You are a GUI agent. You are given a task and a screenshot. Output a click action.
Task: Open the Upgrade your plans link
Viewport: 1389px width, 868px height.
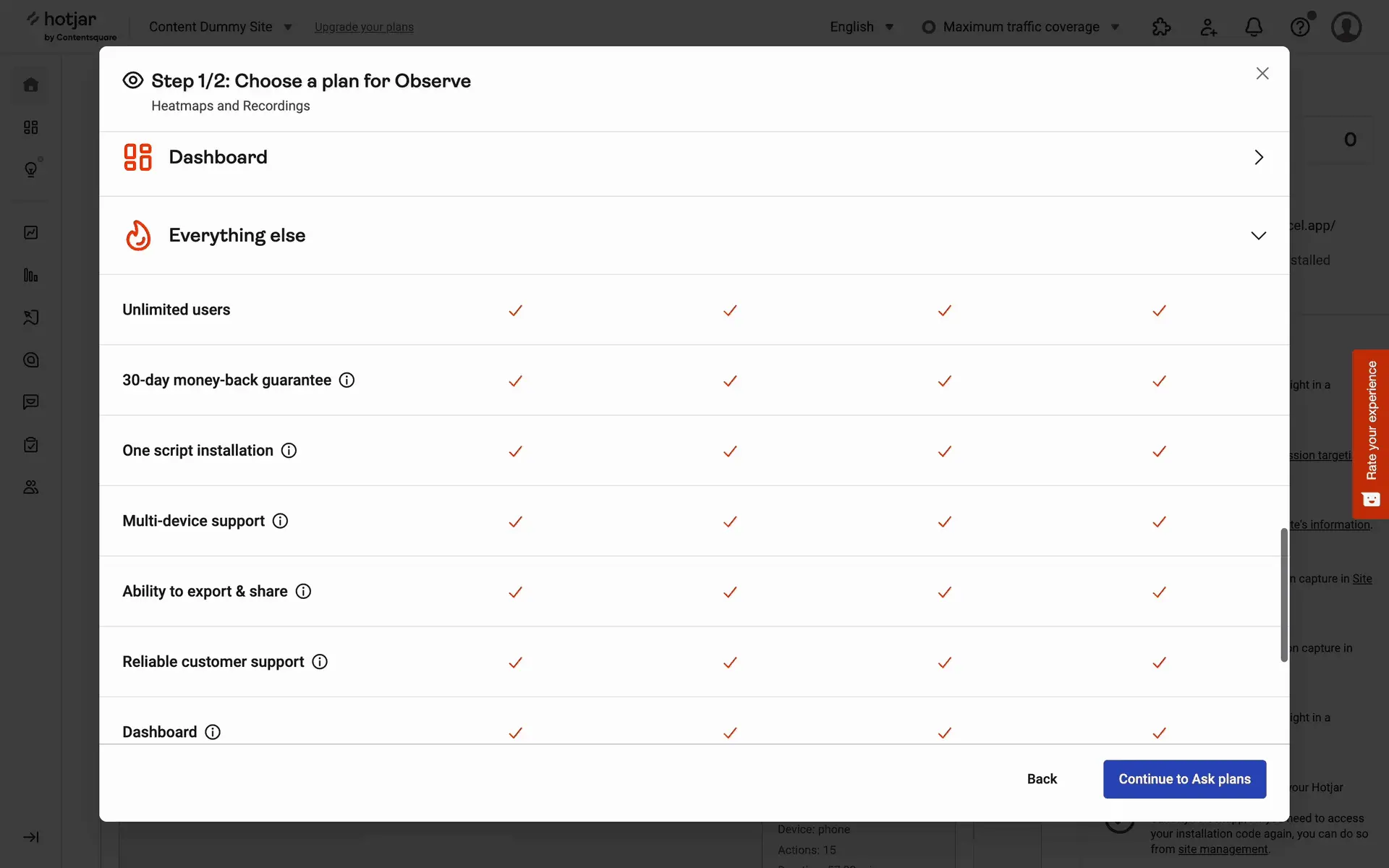click(x=364, y=27)
